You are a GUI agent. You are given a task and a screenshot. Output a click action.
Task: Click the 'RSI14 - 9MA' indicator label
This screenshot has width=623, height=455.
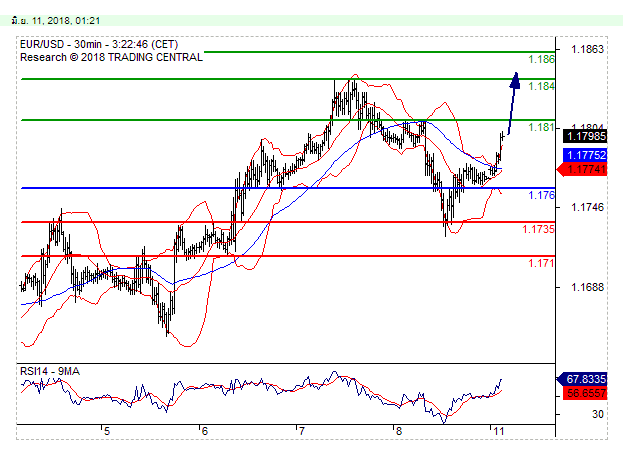[50, 371]
